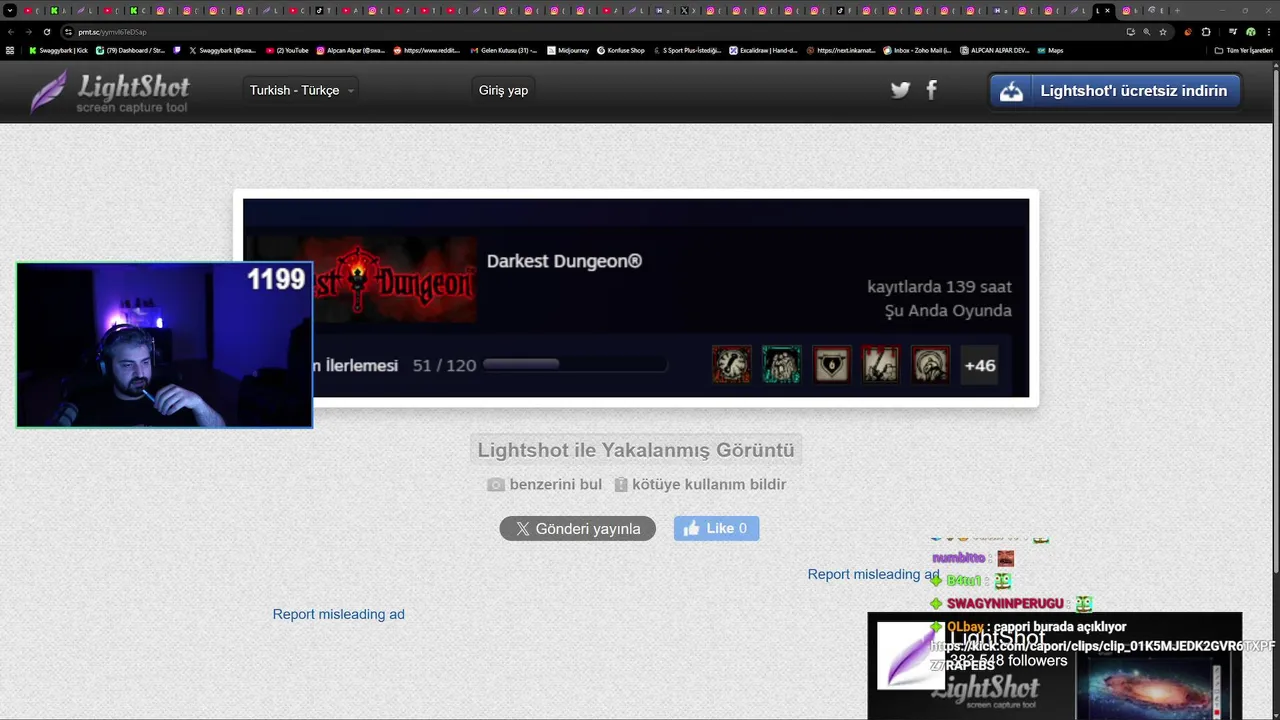Open S Sport Plus bookmark
The width and height of the screenshot is (1280, 720).
point(687,50)
